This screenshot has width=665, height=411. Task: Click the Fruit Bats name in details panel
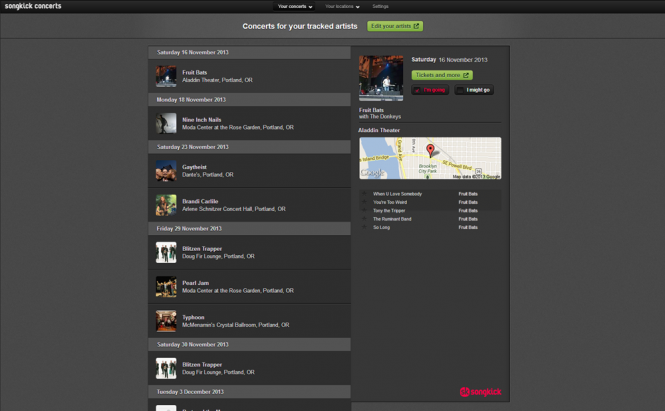point(371,110)
